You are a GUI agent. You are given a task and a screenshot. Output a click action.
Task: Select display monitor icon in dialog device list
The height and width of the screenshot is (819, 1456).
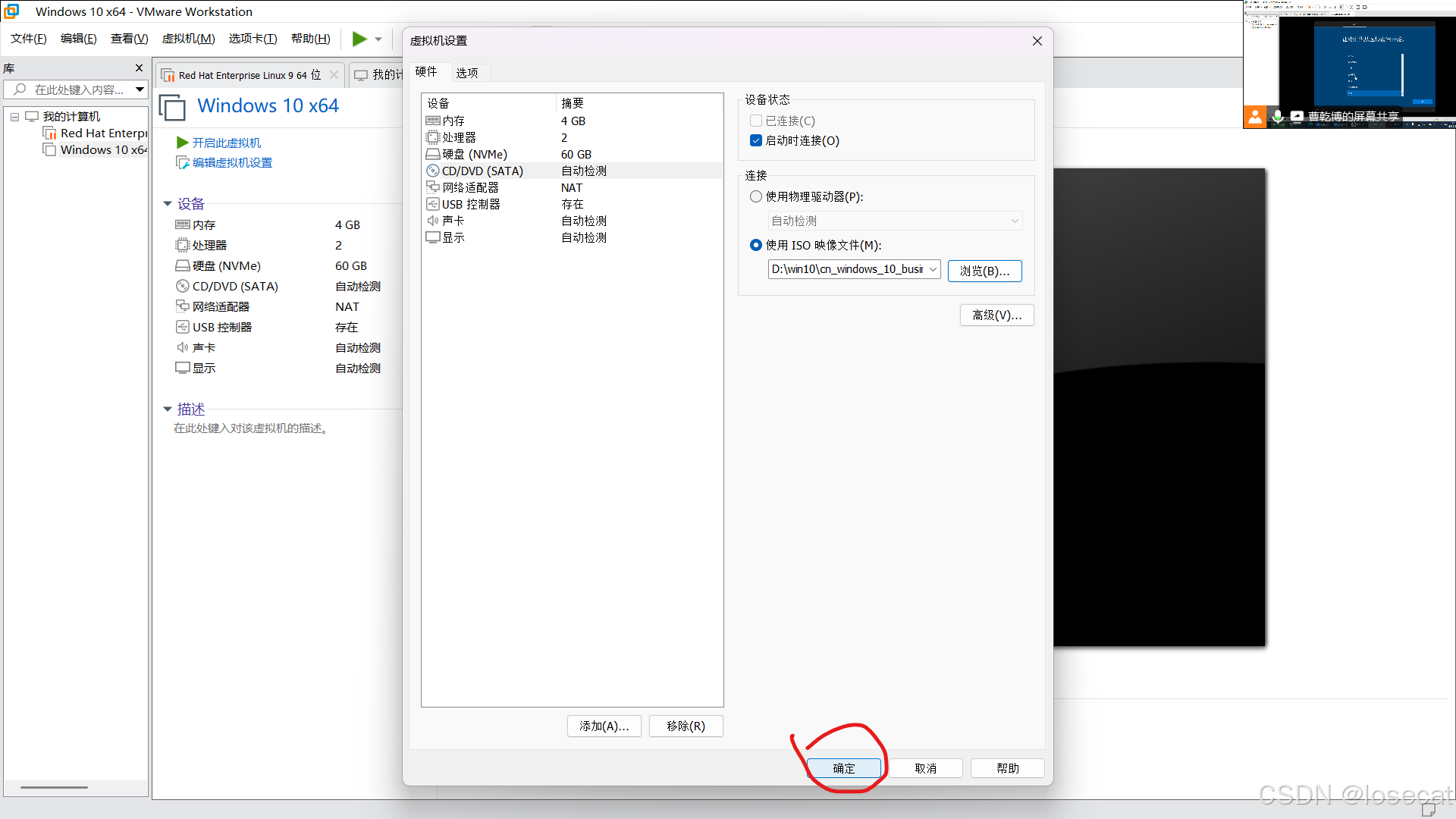(x=433, y=237)
